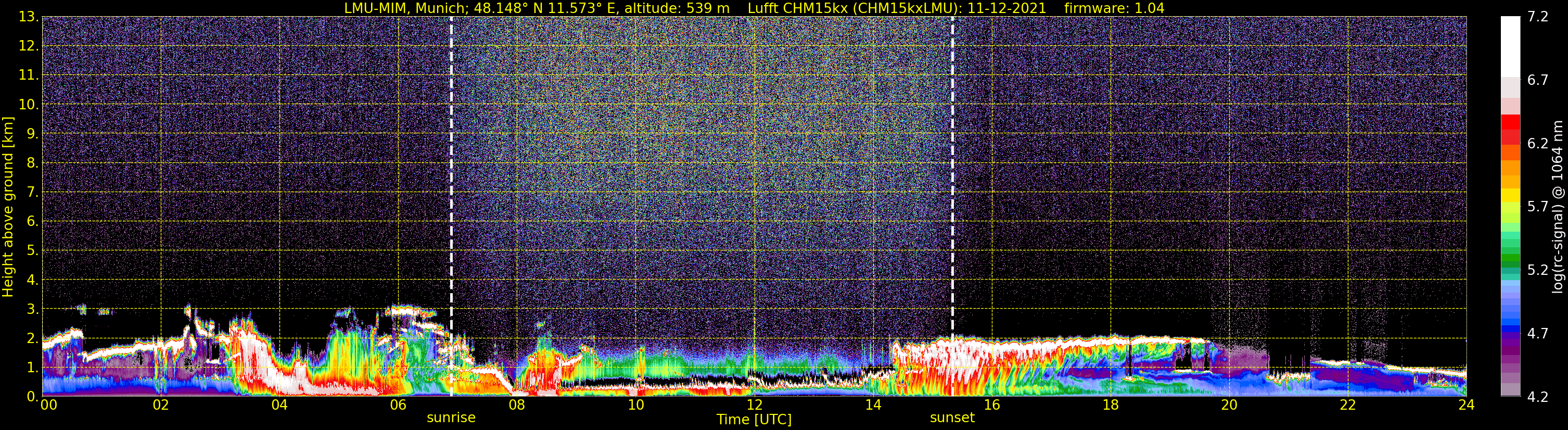Click the x-axis tick label 16

coord(991,405)
